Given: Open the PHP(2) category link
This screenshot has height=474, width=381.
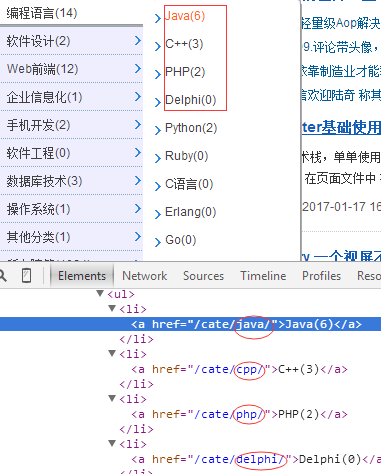Looking at the screenshot, I should 185,72.
